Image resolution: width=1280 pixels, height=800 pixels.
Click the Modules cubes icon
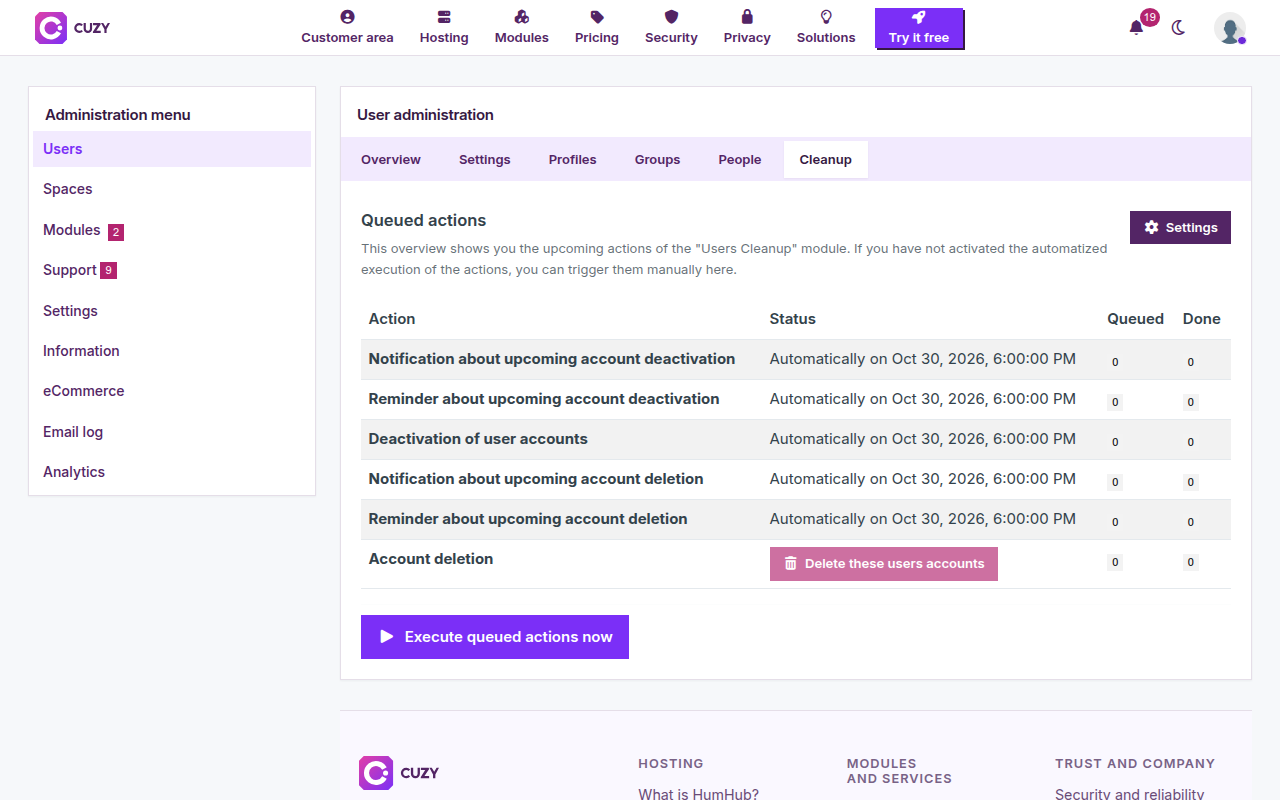[522, 17]
